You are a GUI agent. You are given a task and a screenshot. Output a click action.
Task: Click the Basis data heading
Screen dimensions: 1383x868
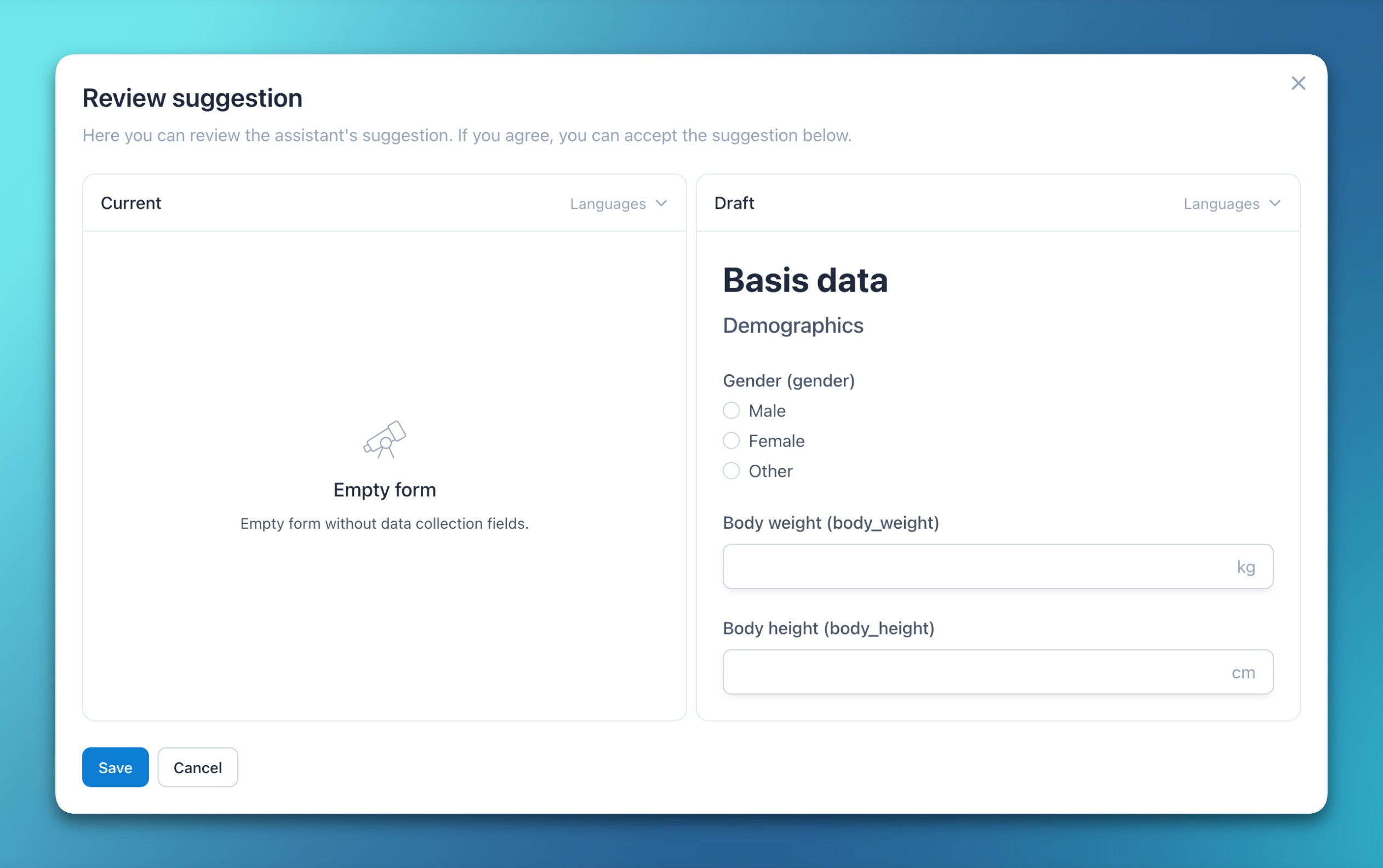click(x=804, y=280)
